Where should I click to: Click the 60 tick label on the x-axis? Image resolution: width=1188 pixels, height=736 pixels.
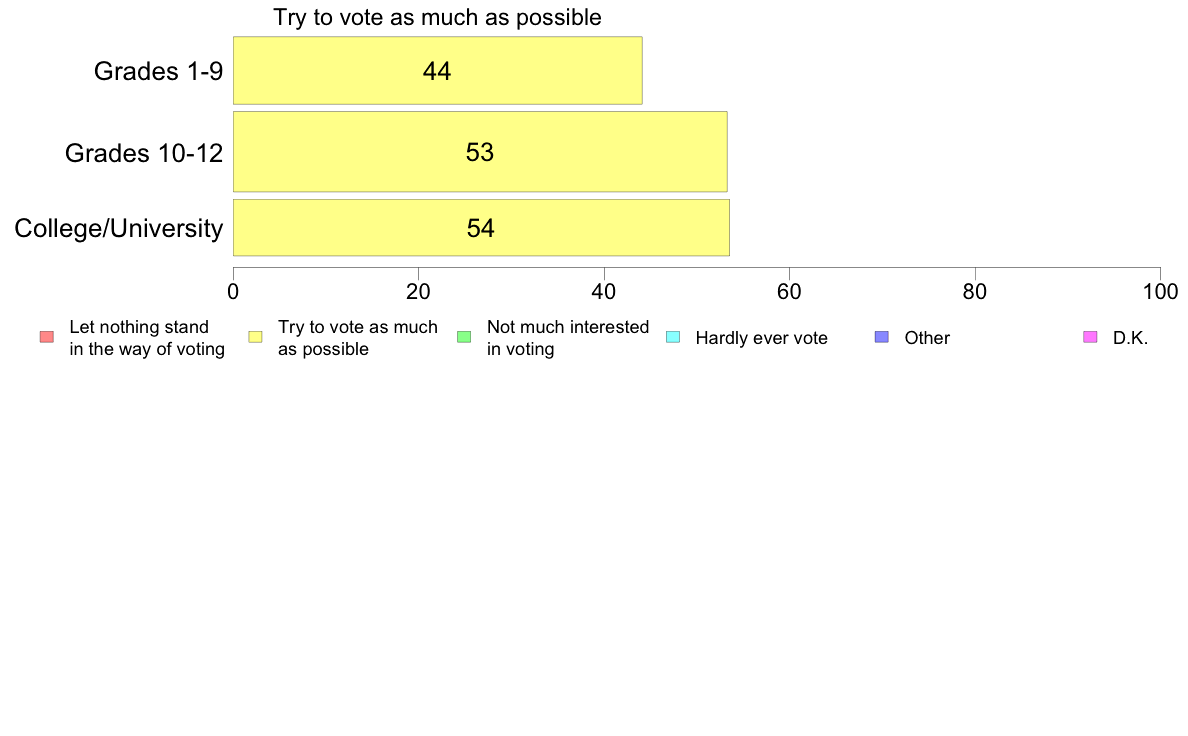tap(789, 292)
